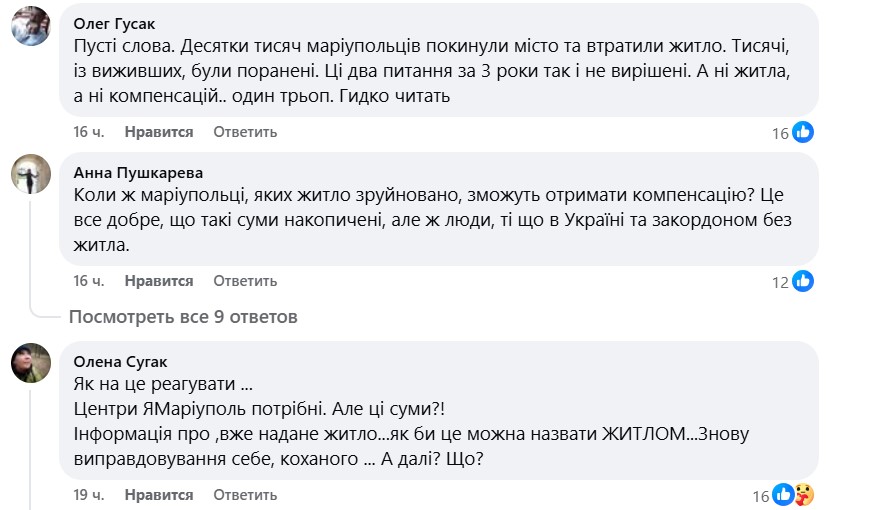Reply to Олена Сугак's comment

(244, 495)
